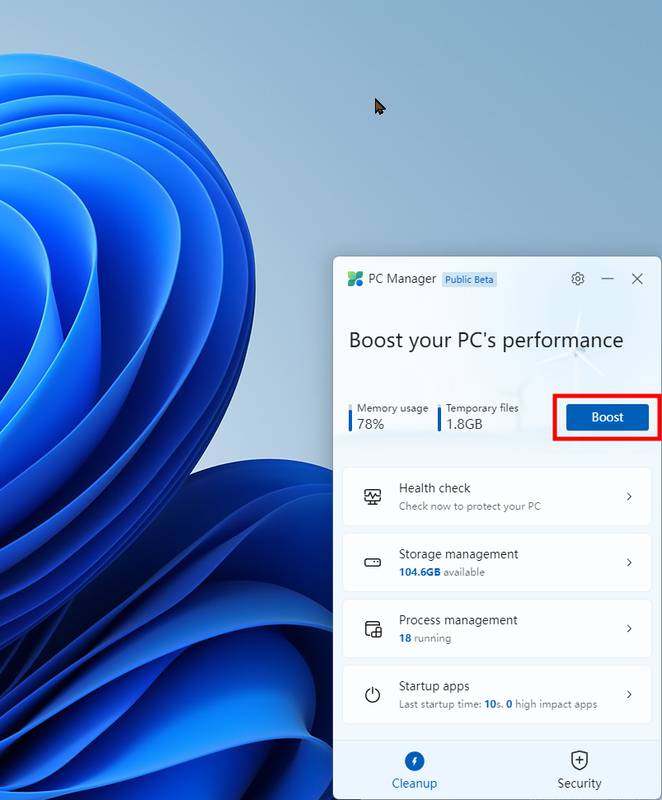This screenshot has height=800, width=662.
Task: Click the Memory usage 78% value
Action: tap(370, 424)
